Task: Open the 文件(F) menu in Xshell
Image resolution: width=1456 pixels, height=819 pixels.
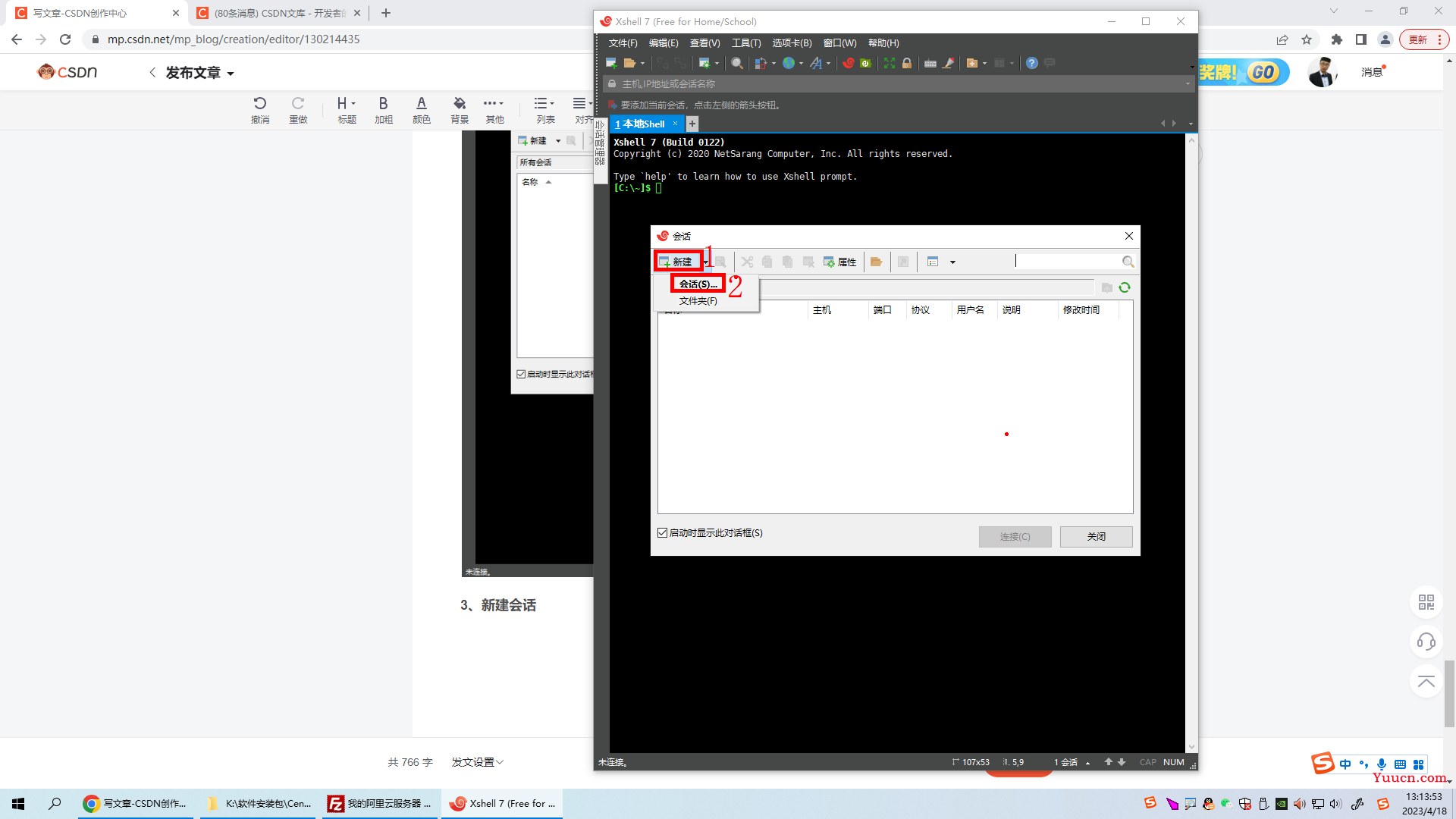Action: coord(623,43)
